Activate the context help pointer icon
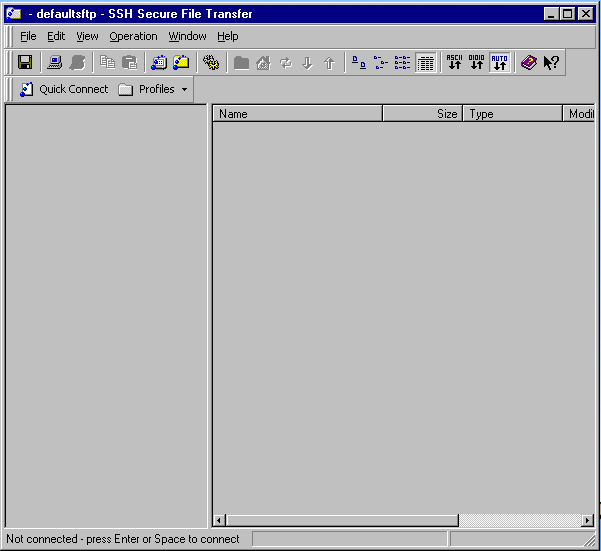The width and height of the screenshot is (601, 551). [551, 62]
